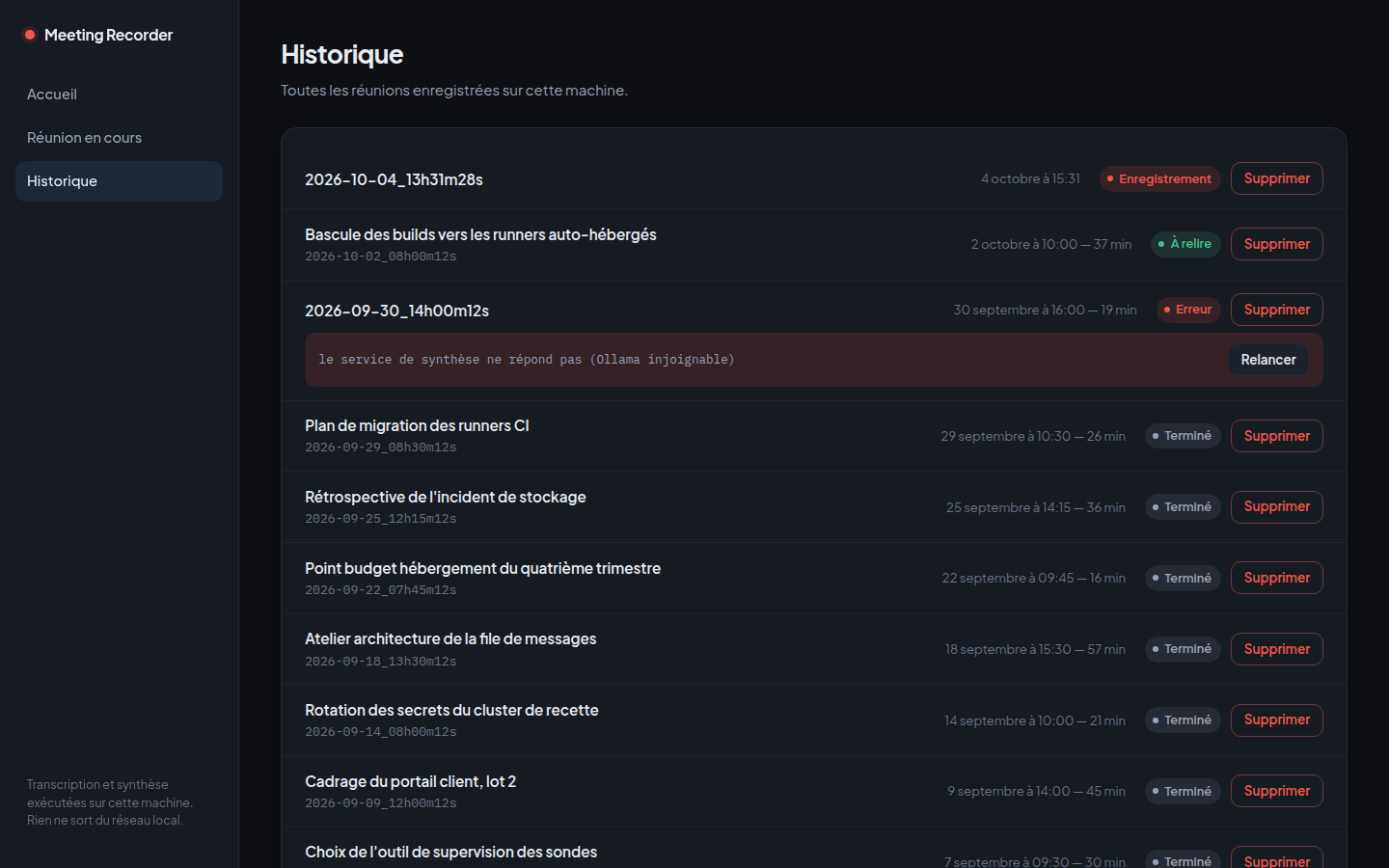
Task: Open the 2026-09-30_14h00m12s meeting title
Action: pyautogui.click(x=396, y=311)
